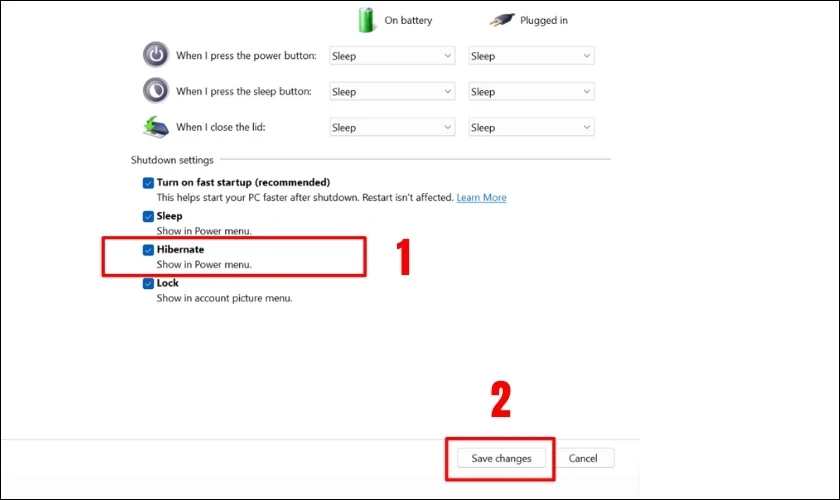Open close lid On battery dropdown
This screenshot has width=840, height=500.
[x=392, y=128]
